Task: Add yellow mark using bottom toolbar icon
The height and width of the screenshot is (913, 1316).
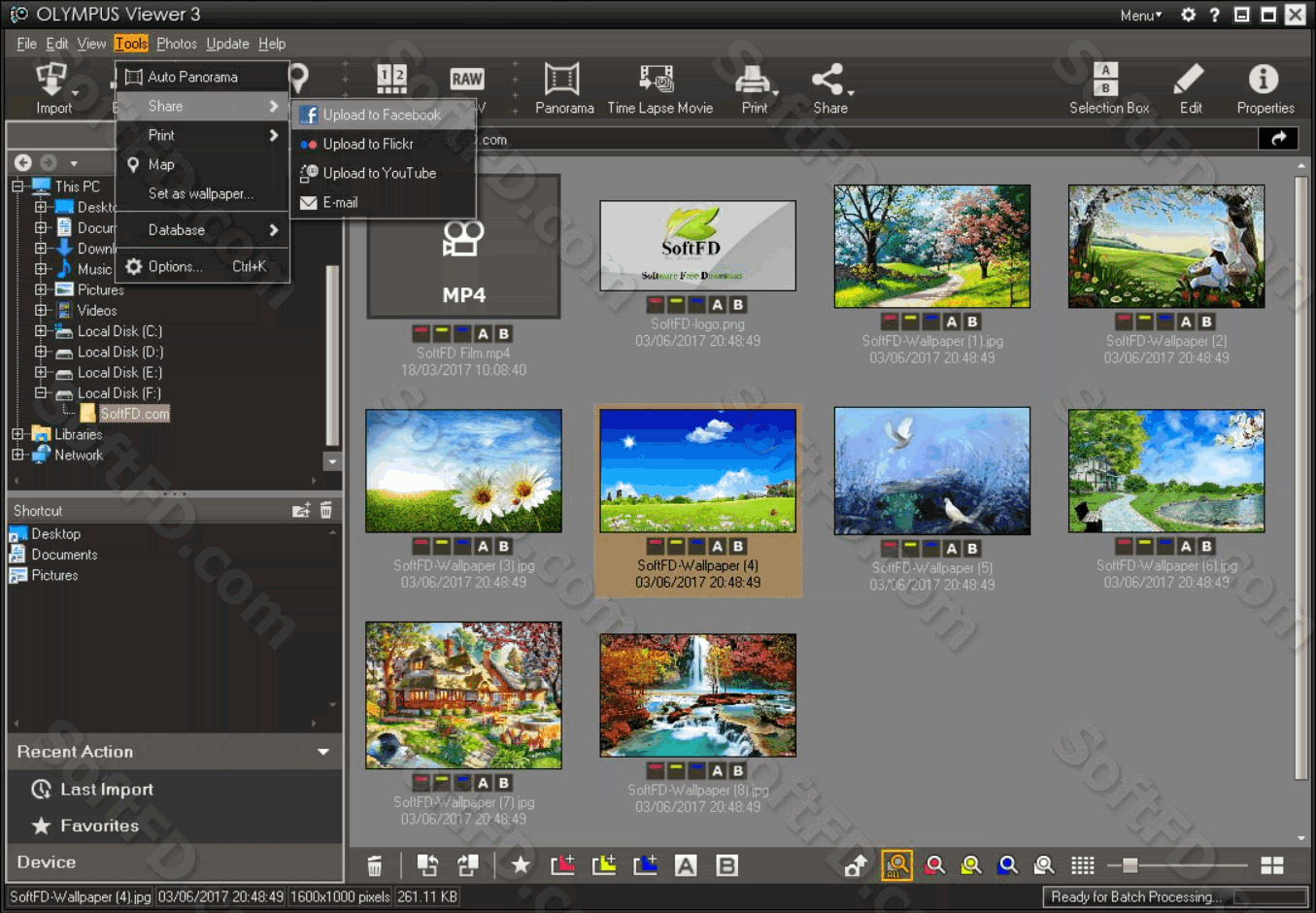Action: pyautogui.click(x=603, y=864)
